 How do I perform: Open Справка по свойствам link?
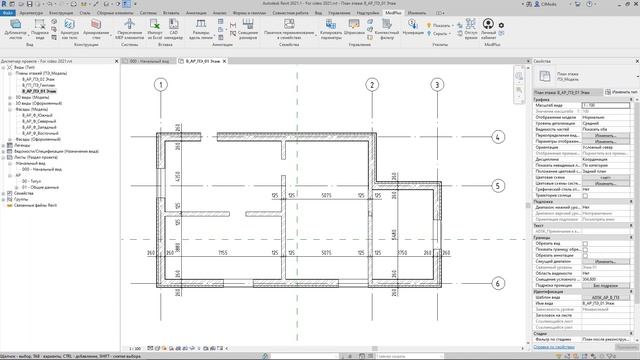tap(554, 347)
